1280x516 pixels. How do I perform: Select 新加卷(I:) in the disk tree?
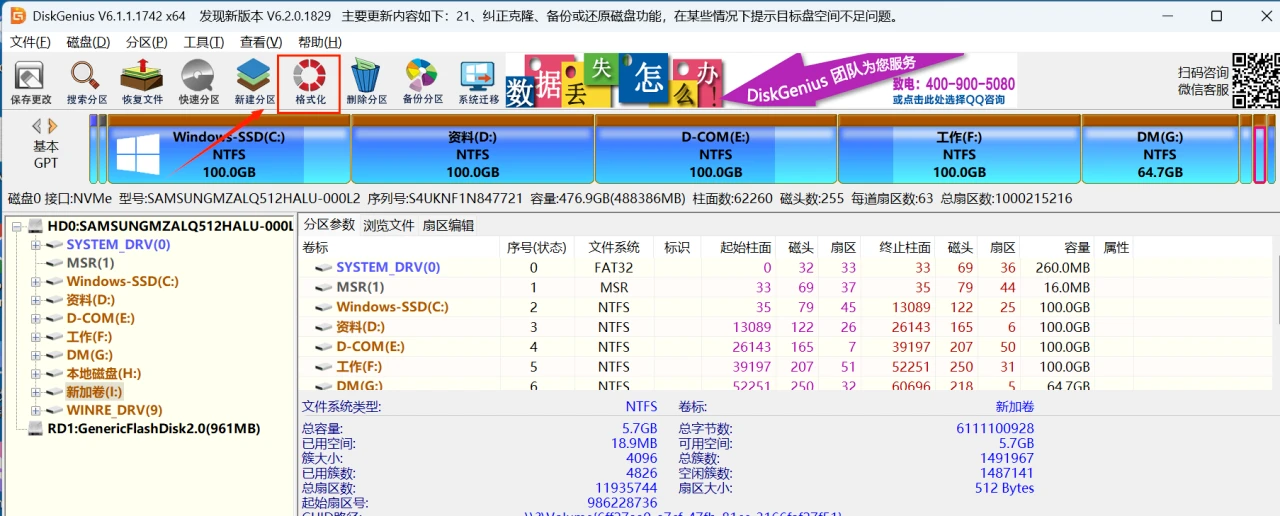[94, 392]
